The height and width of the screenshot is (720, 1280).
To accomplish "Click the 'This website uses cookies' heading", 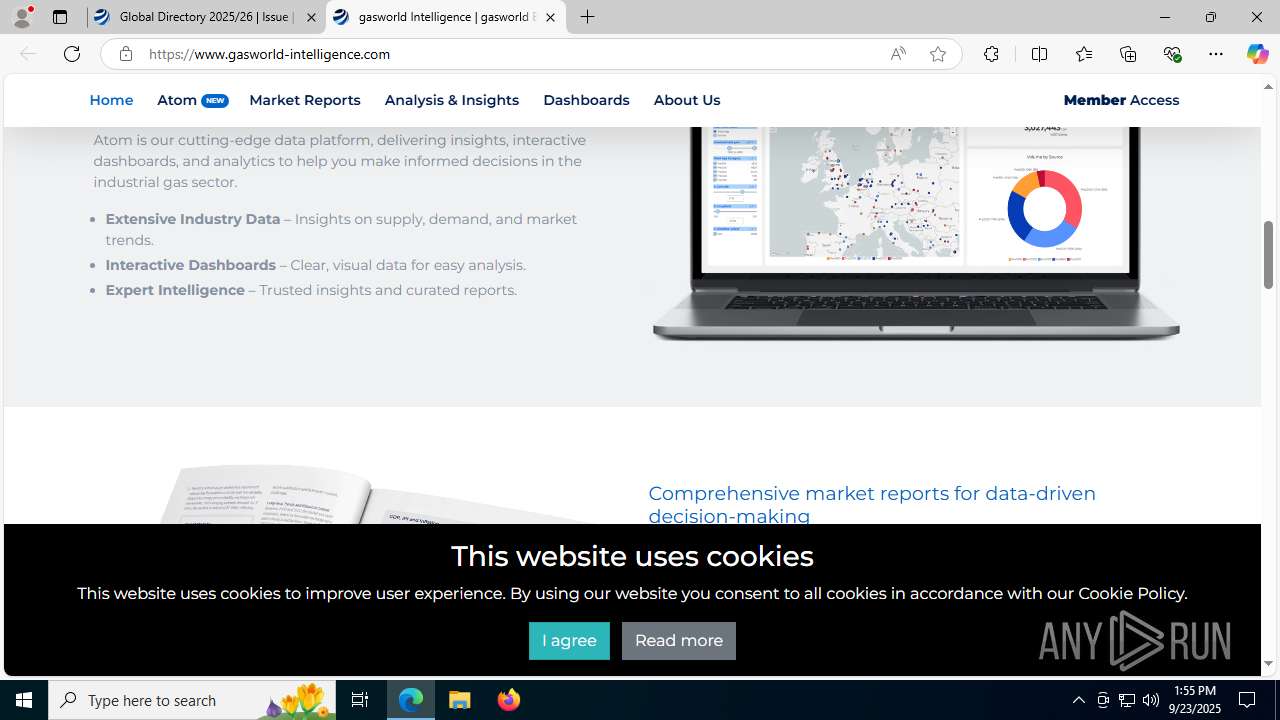I will [632, 556].
